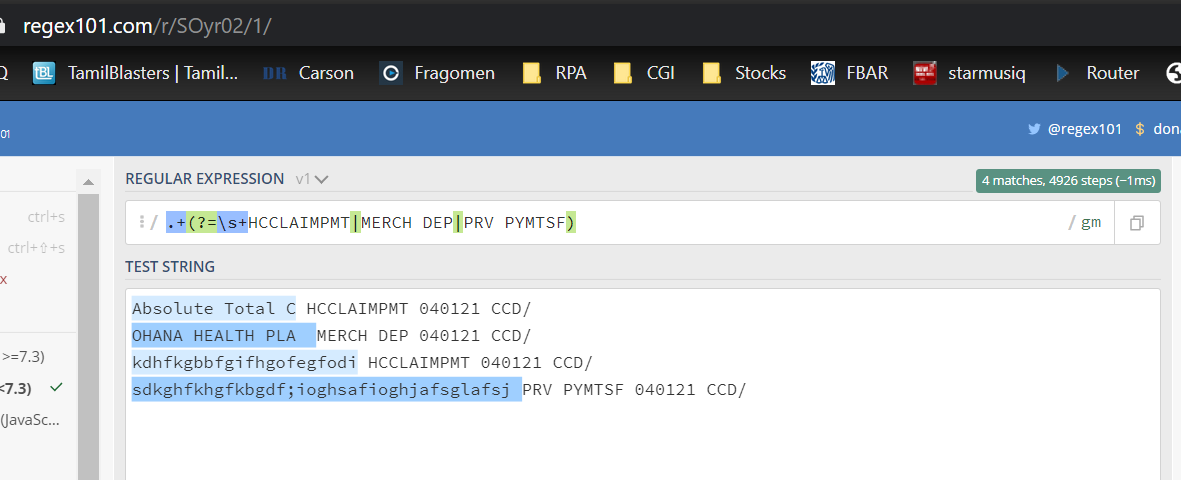Image resolution: width=1181 pixels, height=480 pixels.
Task: Click the 4 matches info badge
Action: [x=1067, y=181]
